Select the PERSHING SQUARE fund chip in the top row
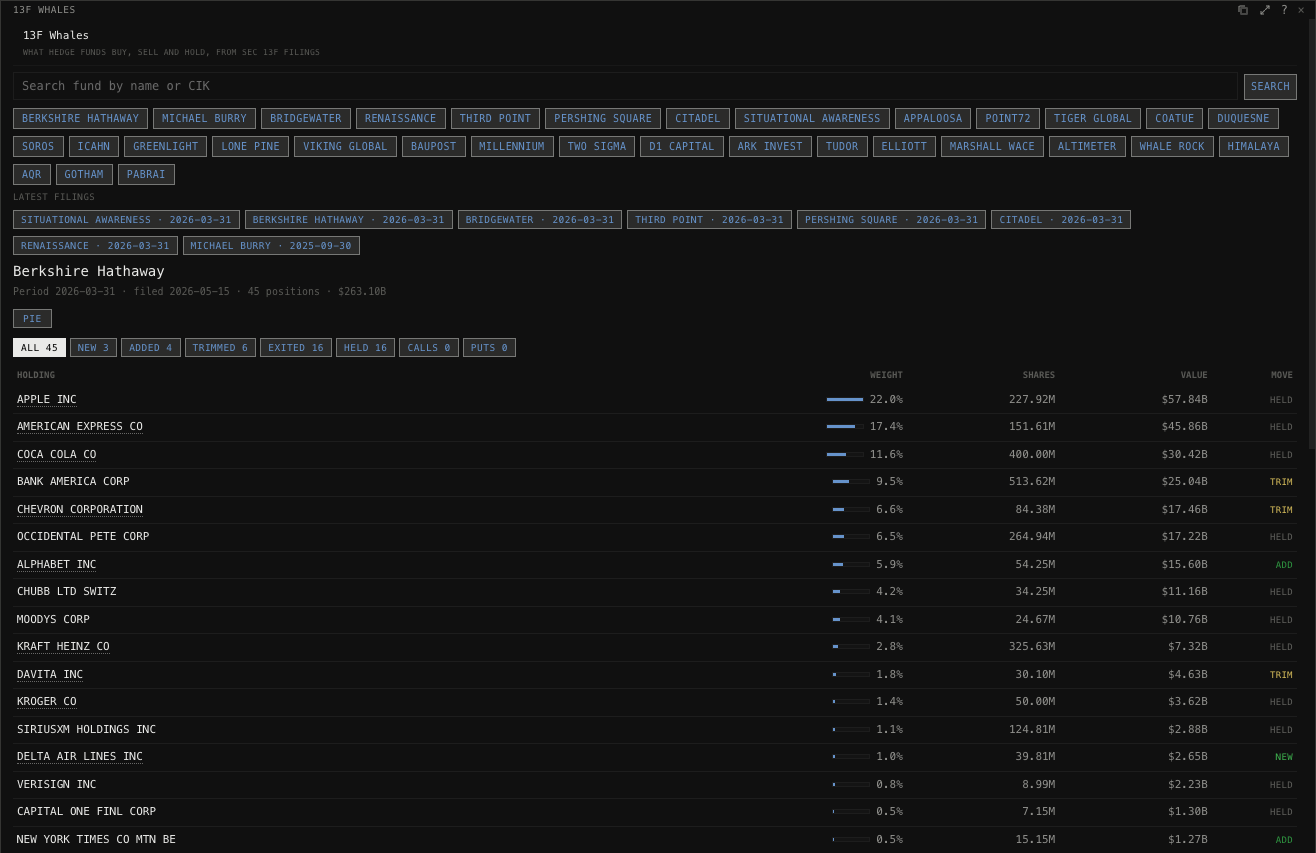Viewport: 1316px width, 853px height. (603, 119)
